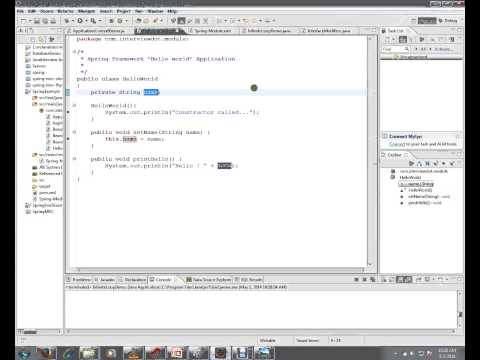Click the New file toolbar icon
The image size is (480, 360).
tap(24, 21)
